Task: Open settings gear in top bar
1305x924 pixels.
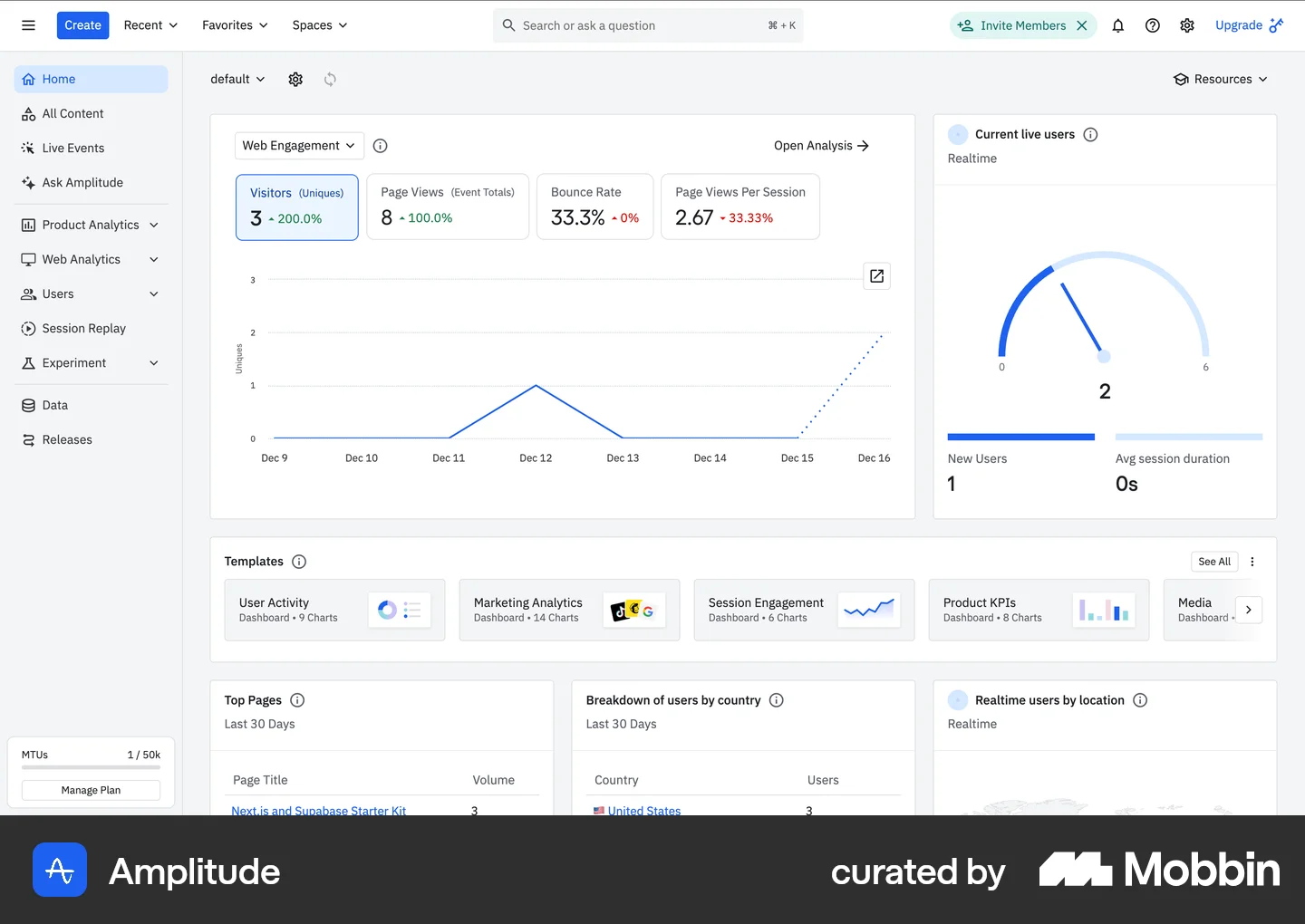Action: pos(1187,25)
